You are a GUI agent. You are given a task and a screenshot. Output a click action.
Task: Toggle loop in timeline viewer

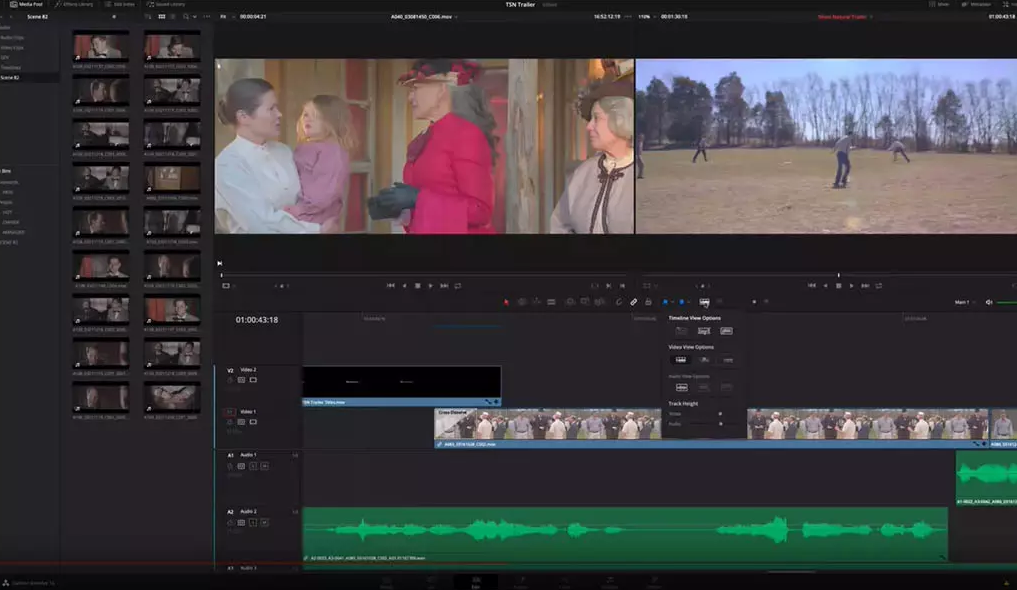pos(879,285)
